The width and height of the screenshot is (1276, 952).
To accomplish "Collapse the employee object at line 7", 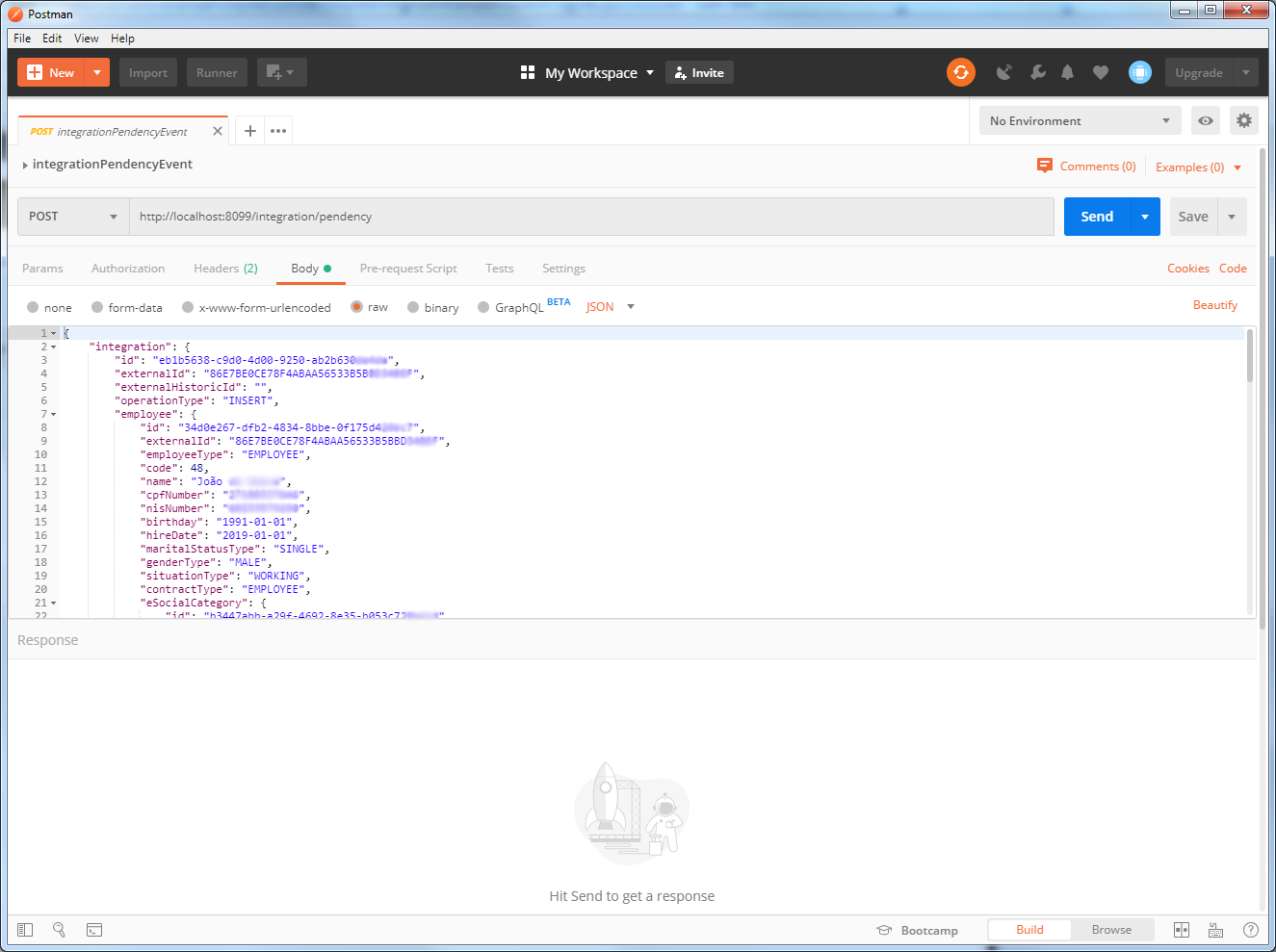I will tap(53, 414).
